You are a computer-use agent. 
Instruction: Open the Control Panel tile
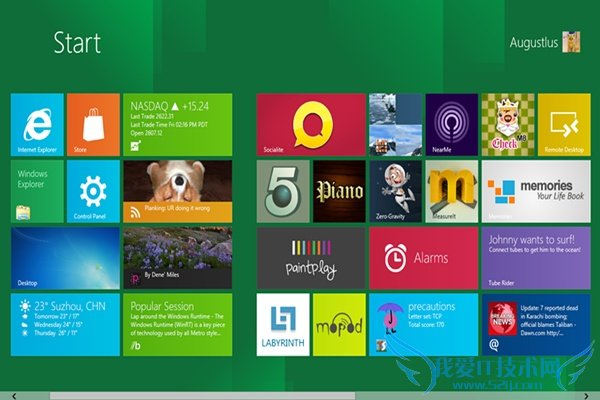click(x=93, y=191)
